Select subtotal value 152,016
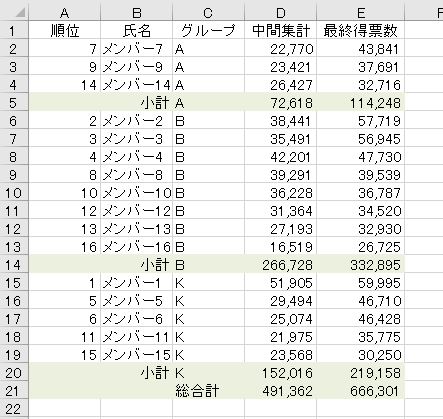 point(280,373)
